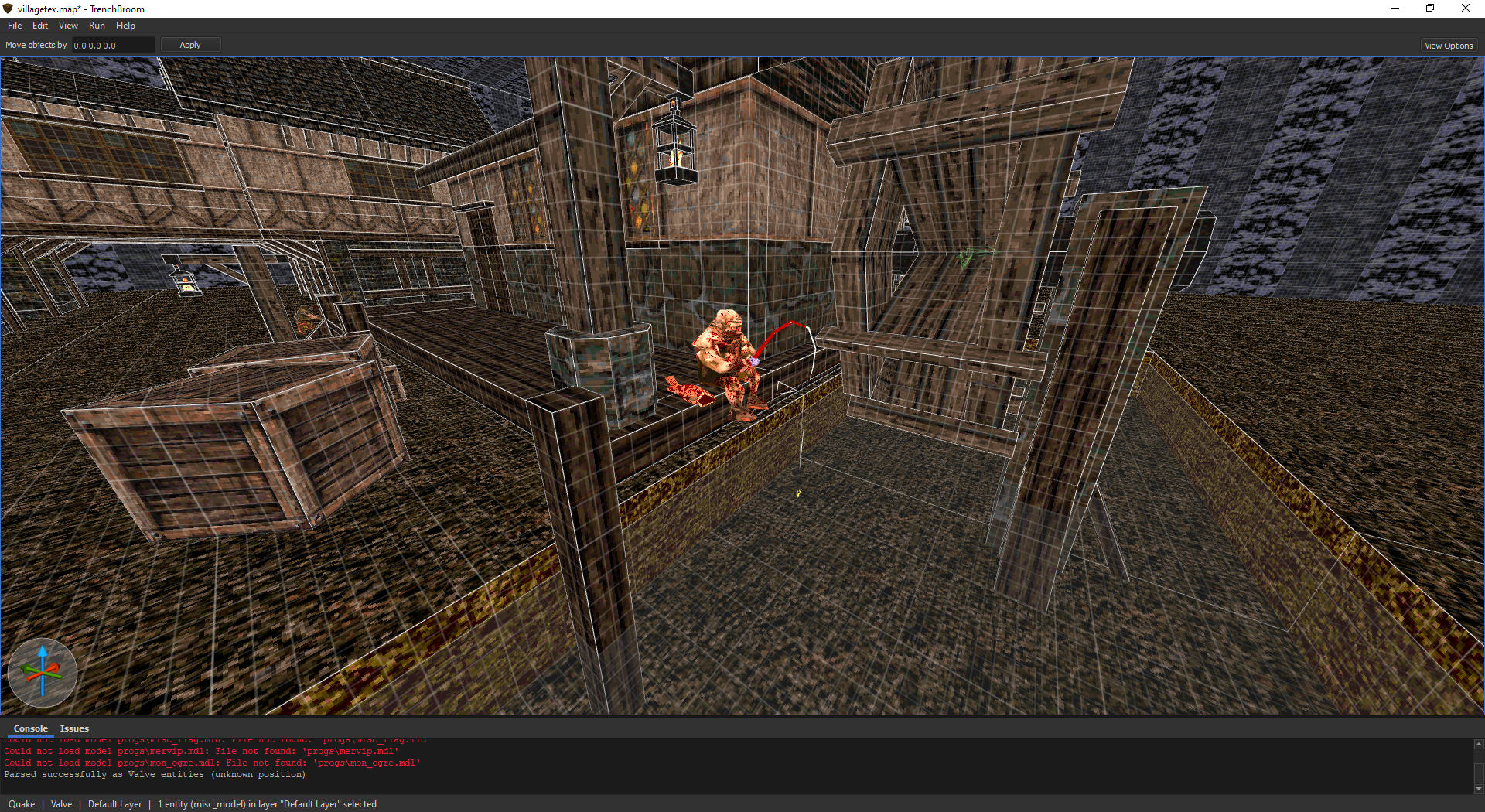
Task: Click the Move objects by input field
Action: coord(113,46)
